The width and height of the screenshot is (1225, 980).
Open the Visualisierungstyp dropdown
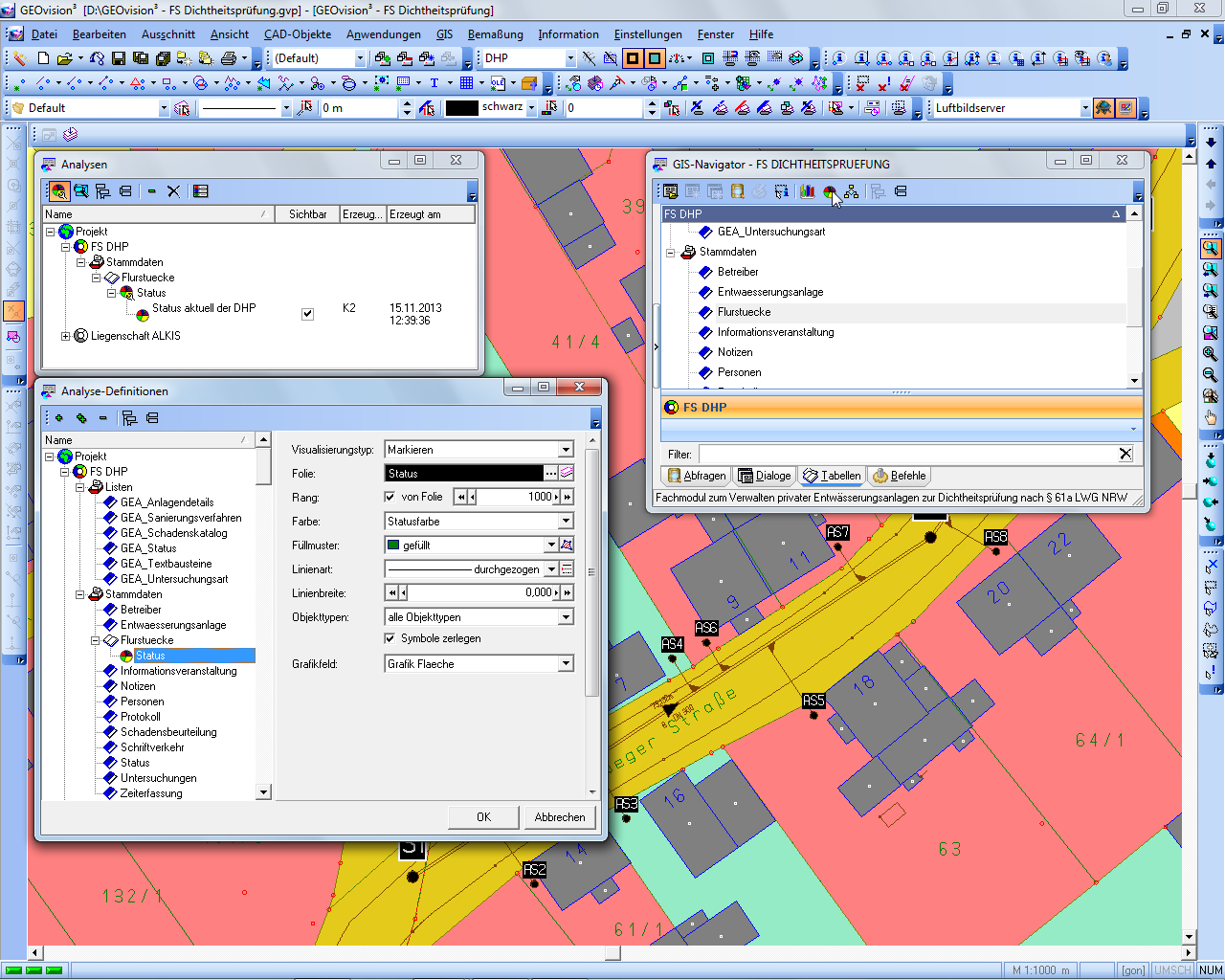pos(566,450)
